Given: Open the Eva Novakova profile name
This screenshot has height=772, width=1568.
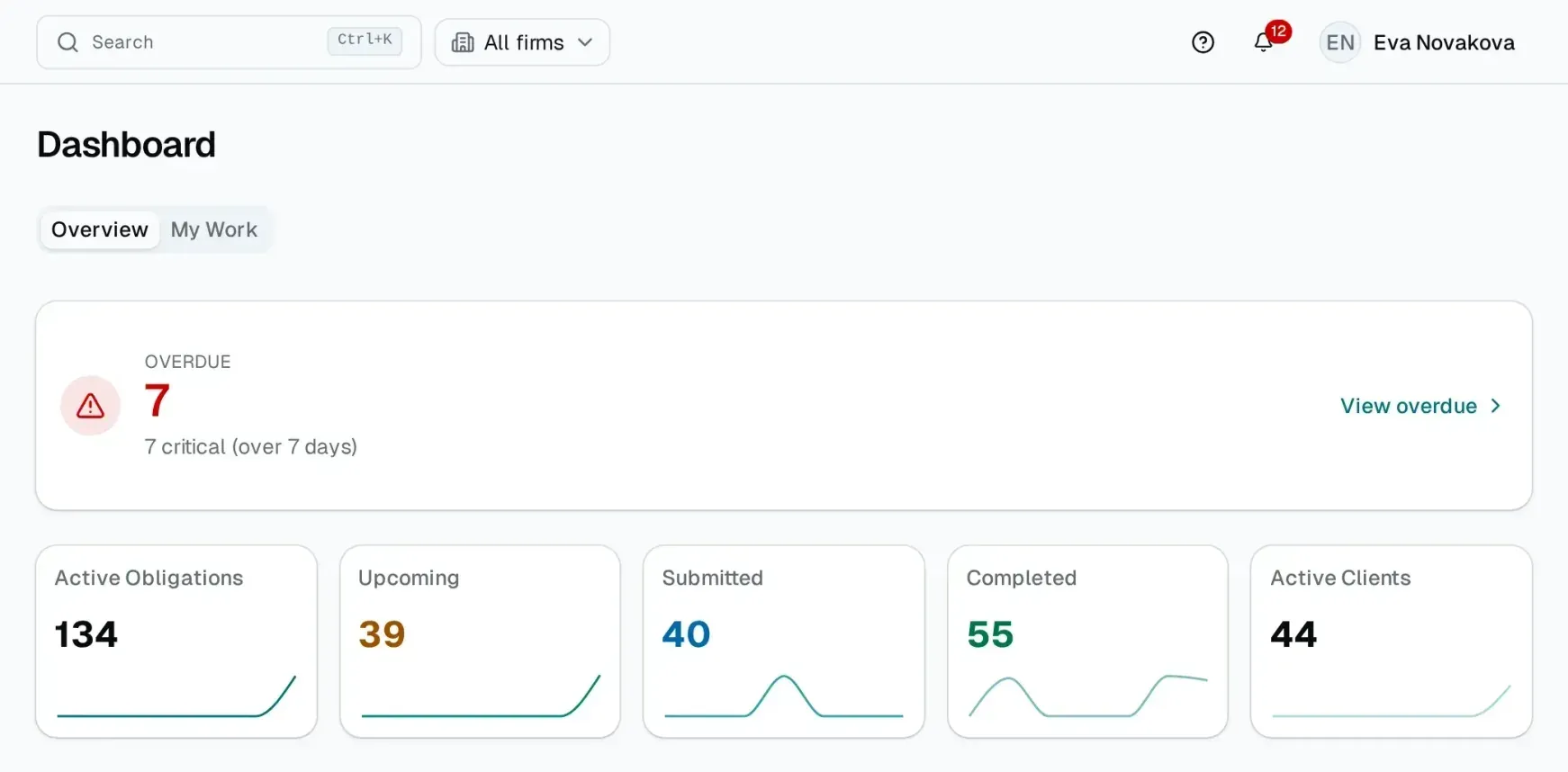Looking at the screenshot, I should click(x=1444, y=42).
